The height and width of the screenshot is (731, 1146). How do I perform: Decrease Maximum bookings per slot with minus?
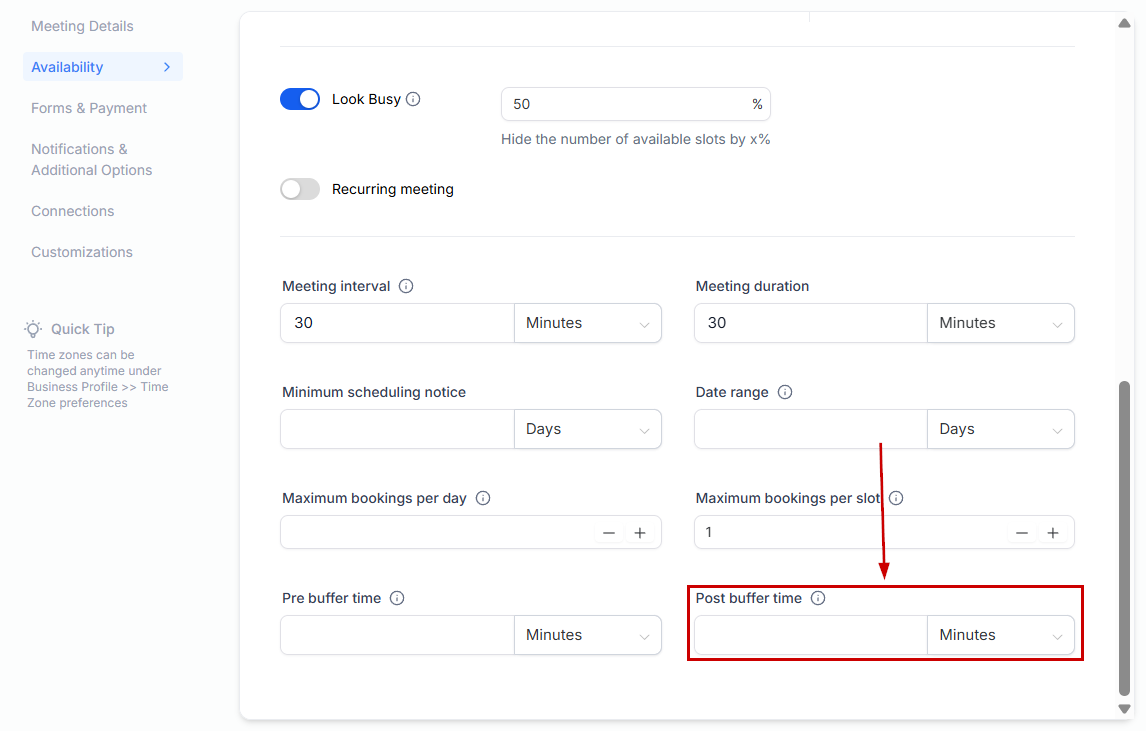click(x=1021, y=533)
